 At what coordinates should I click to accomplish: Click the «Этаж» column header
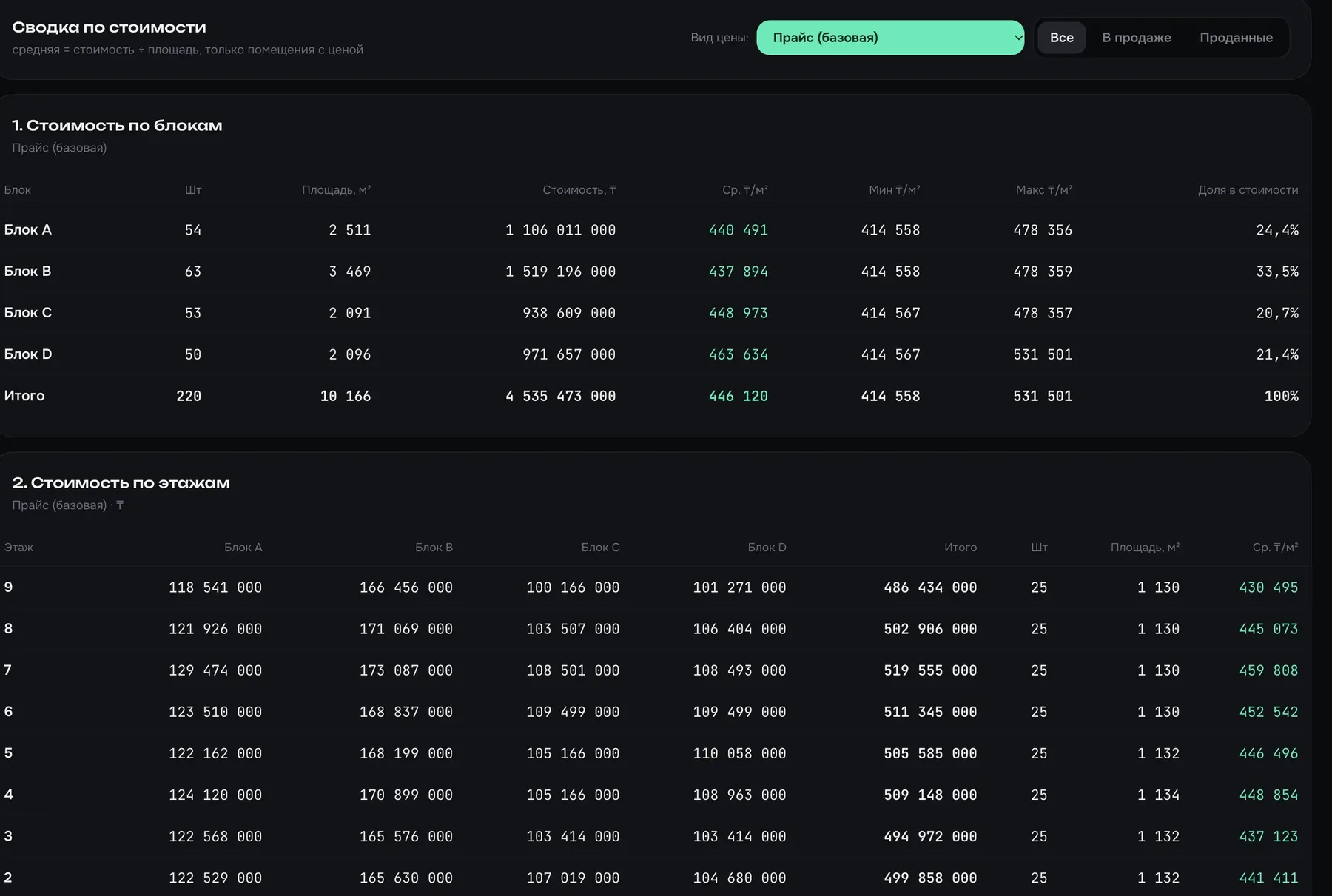18,548
